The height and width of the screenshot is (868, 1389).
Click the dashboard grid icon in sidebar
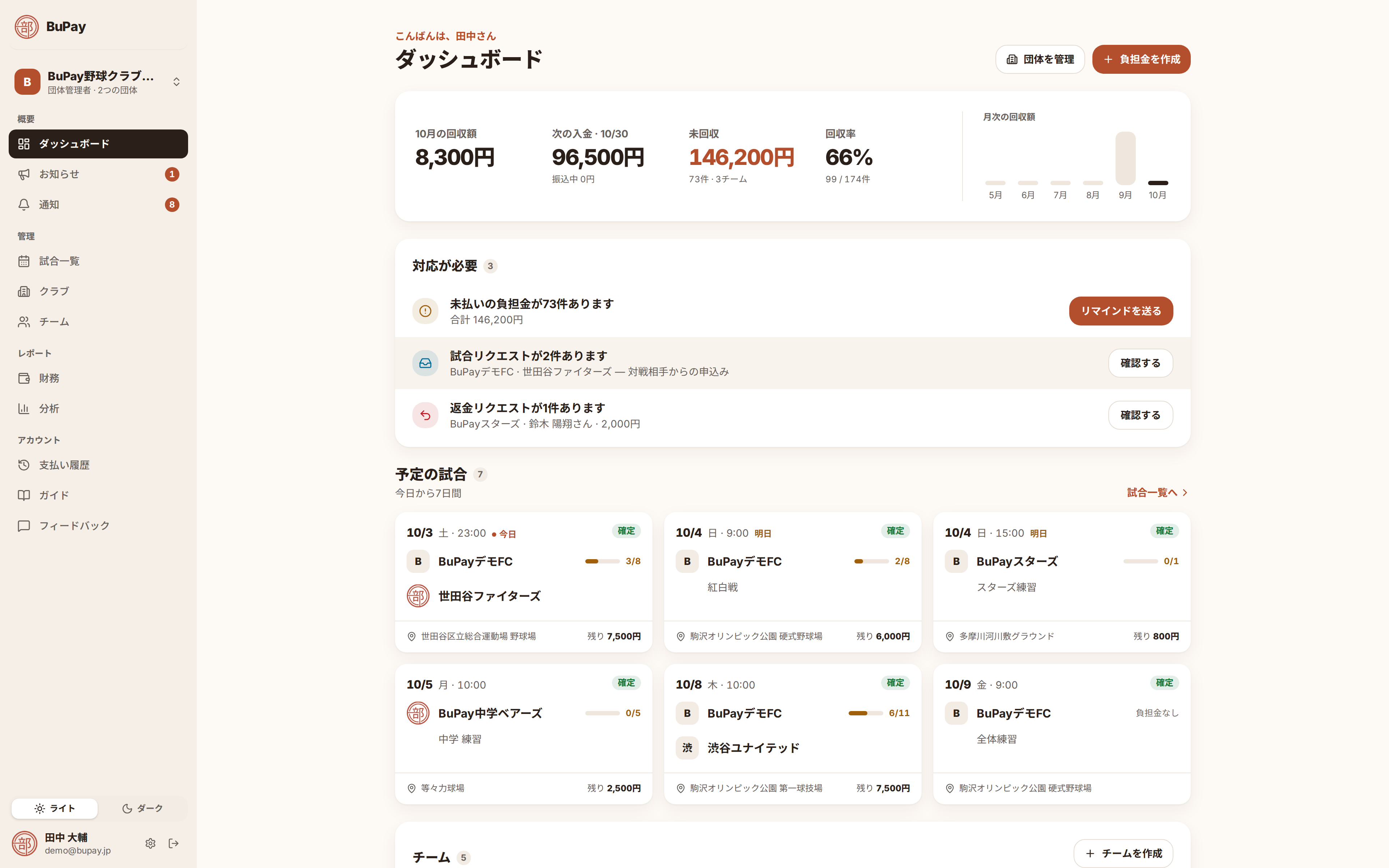24,144
